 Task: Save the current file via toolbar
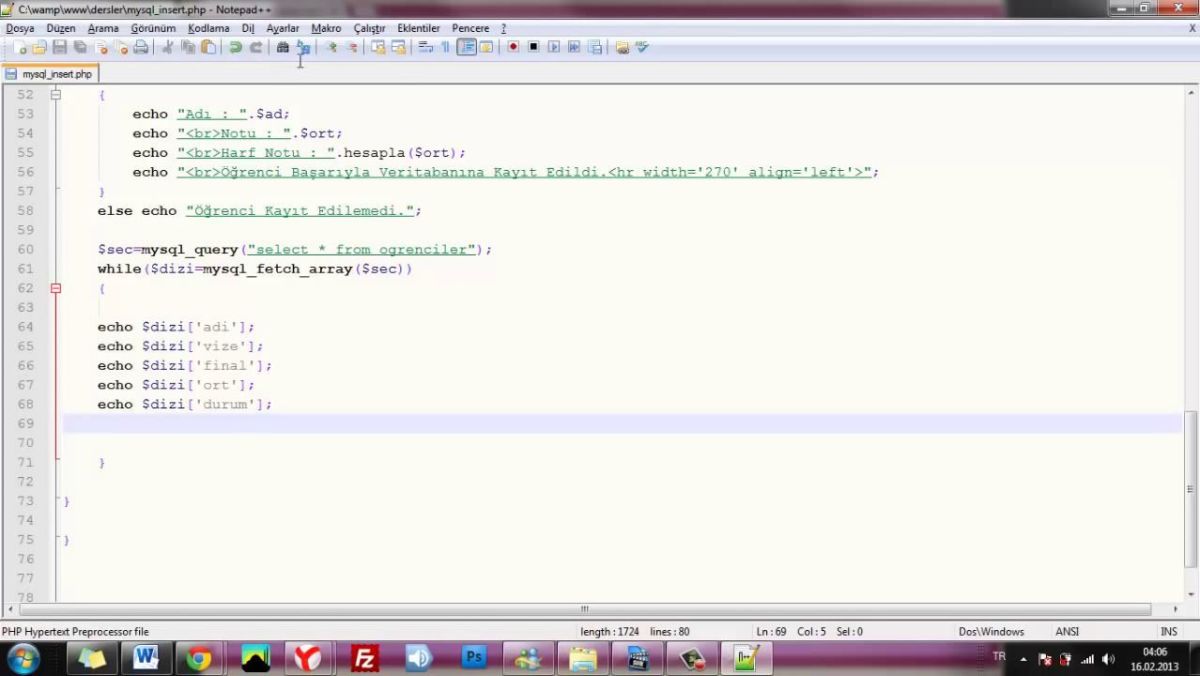[59, 47]
